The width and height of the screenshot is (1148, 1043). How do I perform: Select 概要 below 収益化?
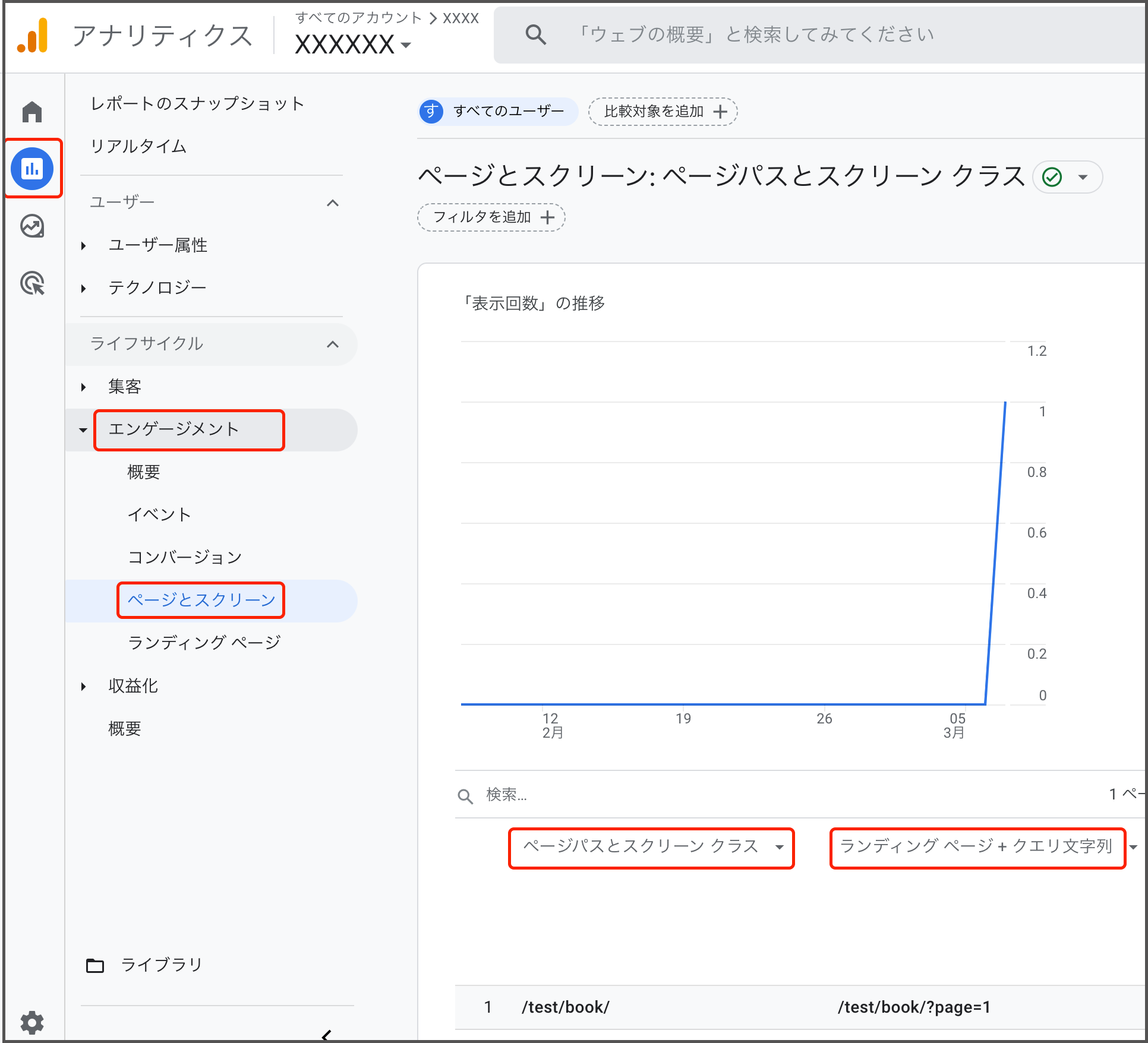pos(125,729)
